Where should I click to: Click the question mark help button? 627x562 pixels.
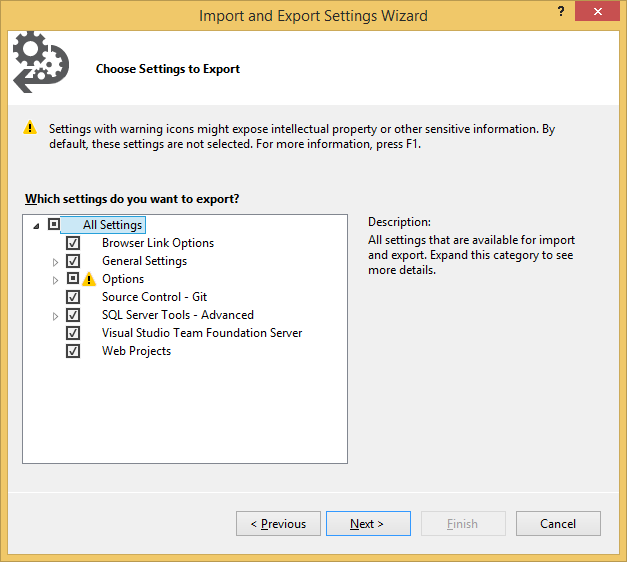tap(560, 12)
